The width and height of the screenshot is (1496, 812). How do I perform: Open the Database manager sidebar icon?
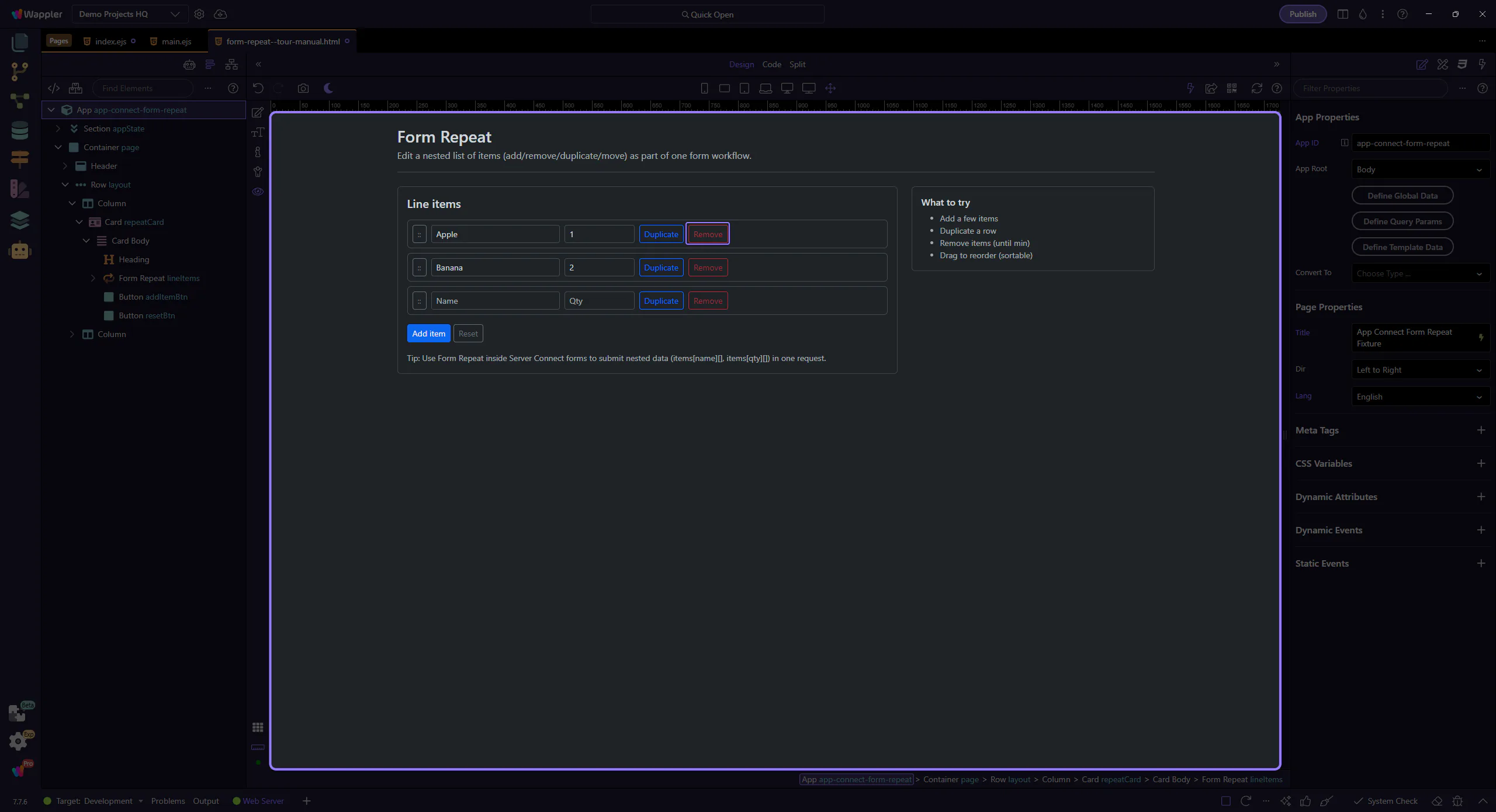[x=19, y=130]
